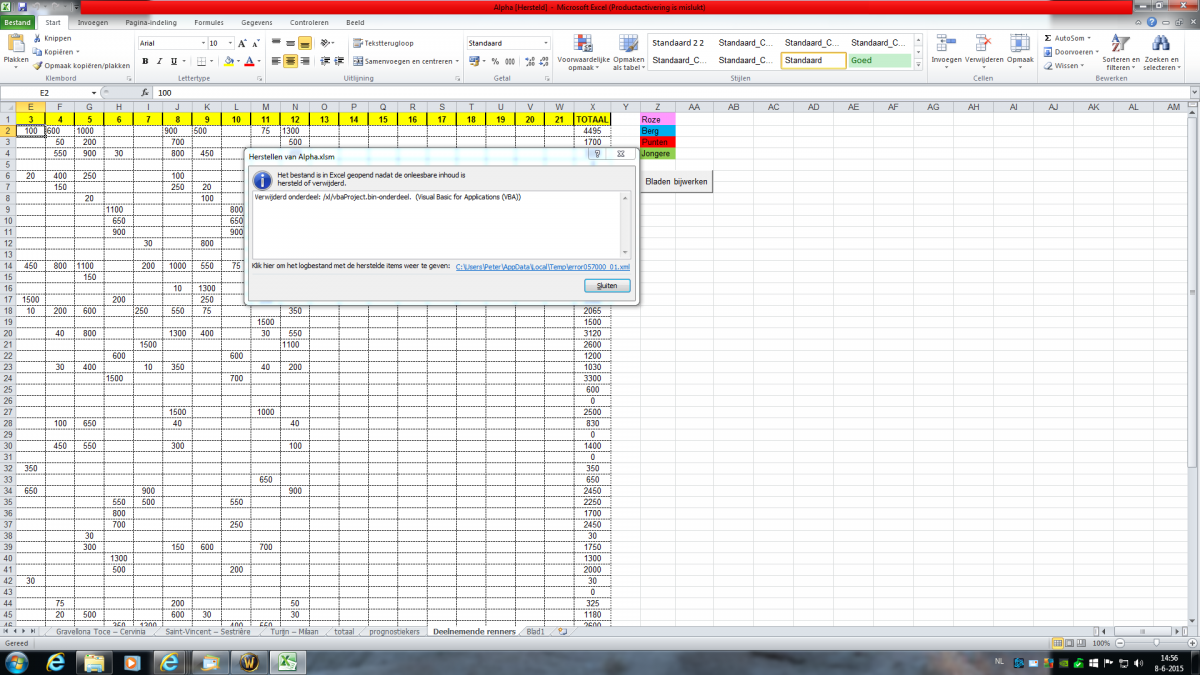This screenshot has width=1200, height=675.
Task: Apply thousands separator format
Action: (509, 61)
